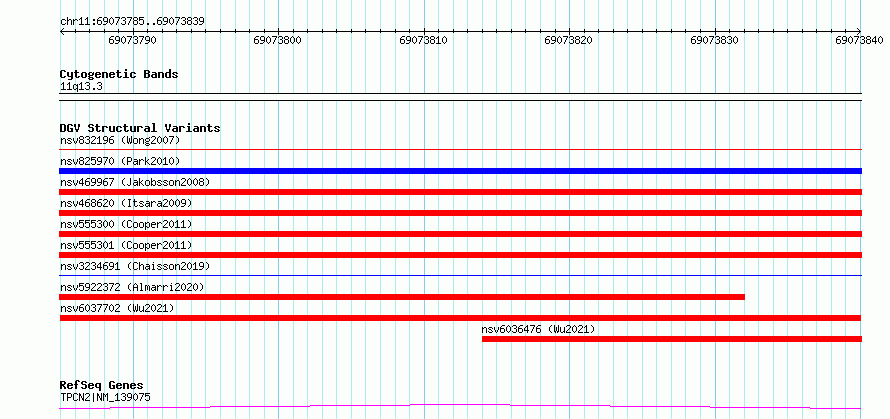Click the shorter red nsv5922372 variant bar
Screen dimensions: 890x419
pyautogui.click(x=402, y=297)
